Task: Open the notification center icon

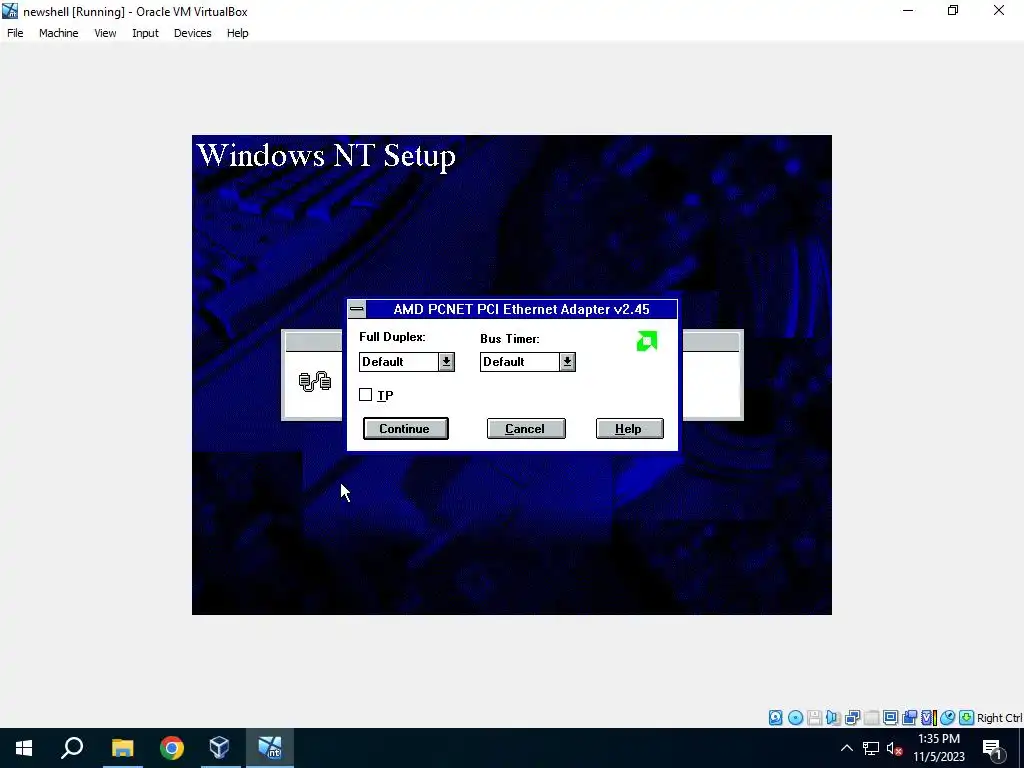Action: 993,748
